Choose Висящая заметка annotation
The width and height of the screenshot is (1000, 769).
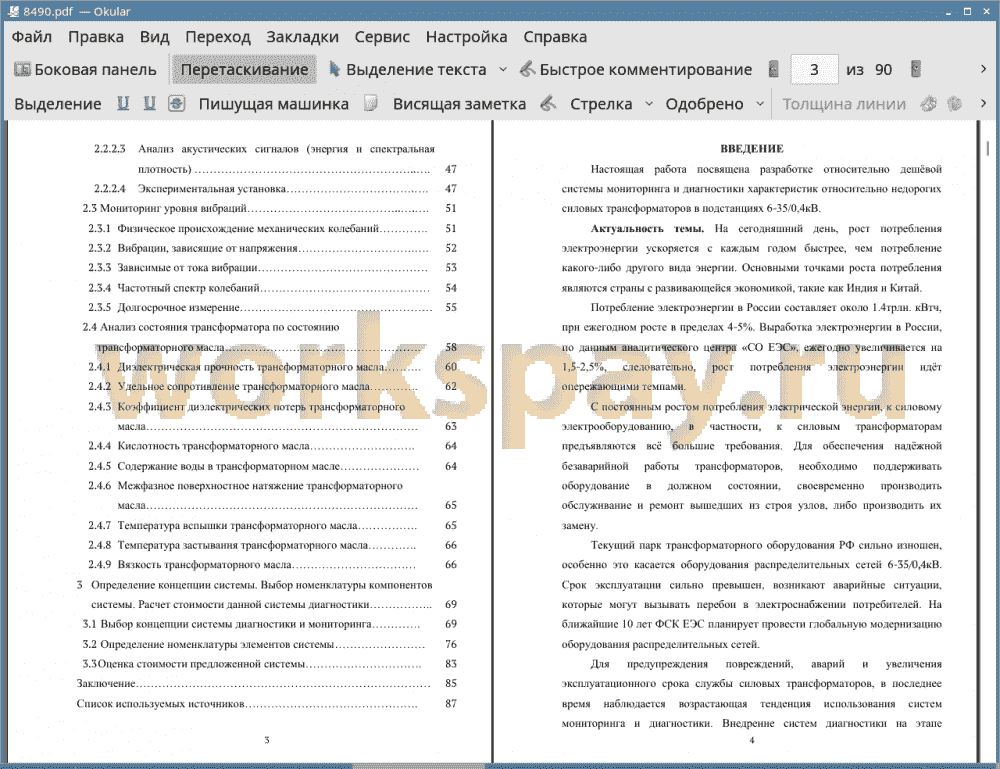(x=459, y=104)
